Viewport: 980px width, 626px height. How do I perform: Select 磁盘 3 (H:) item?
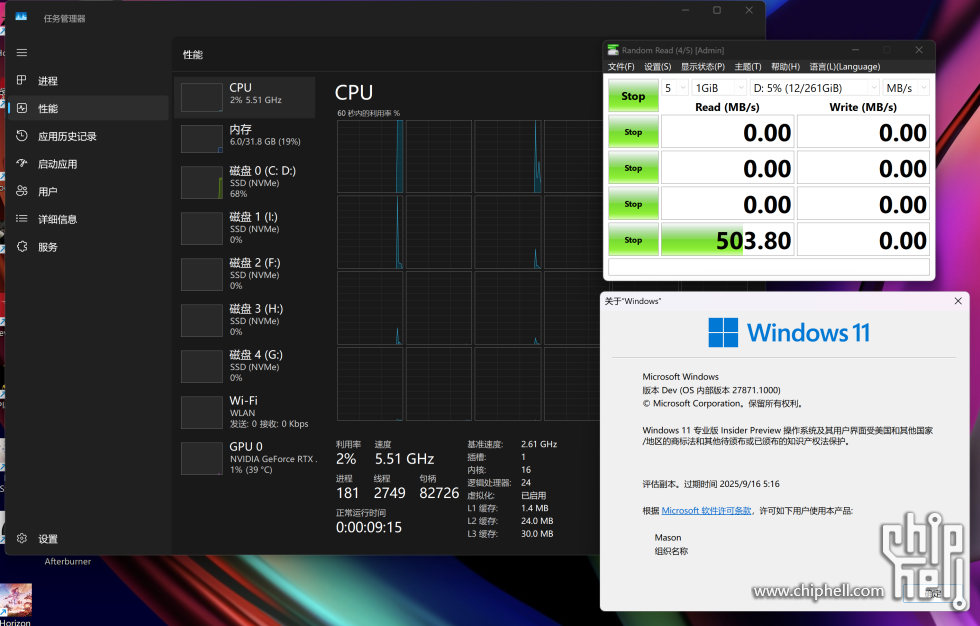(x=245, y=320)
